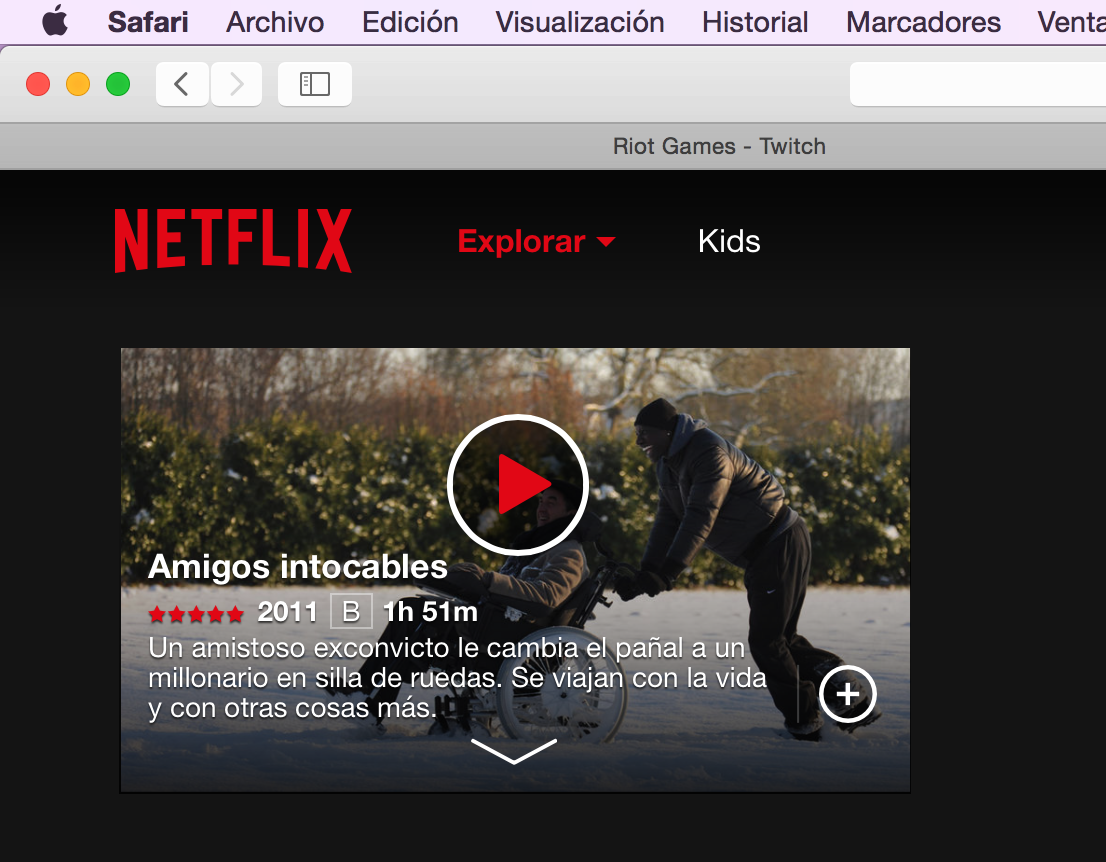The width and height of the screenshot is (1106, 862).
Task: Expand details with the down chevron
Action: [x=514, y=751]
